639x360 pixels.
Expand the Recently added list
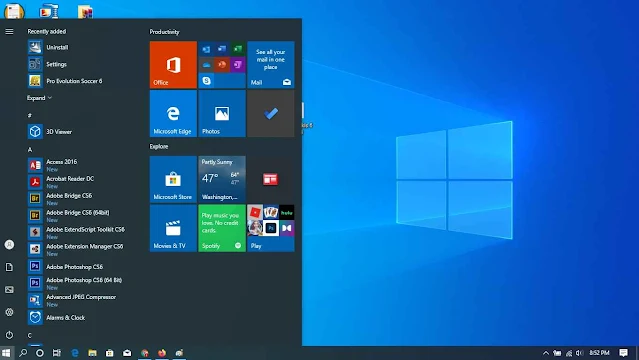(39, 98)
